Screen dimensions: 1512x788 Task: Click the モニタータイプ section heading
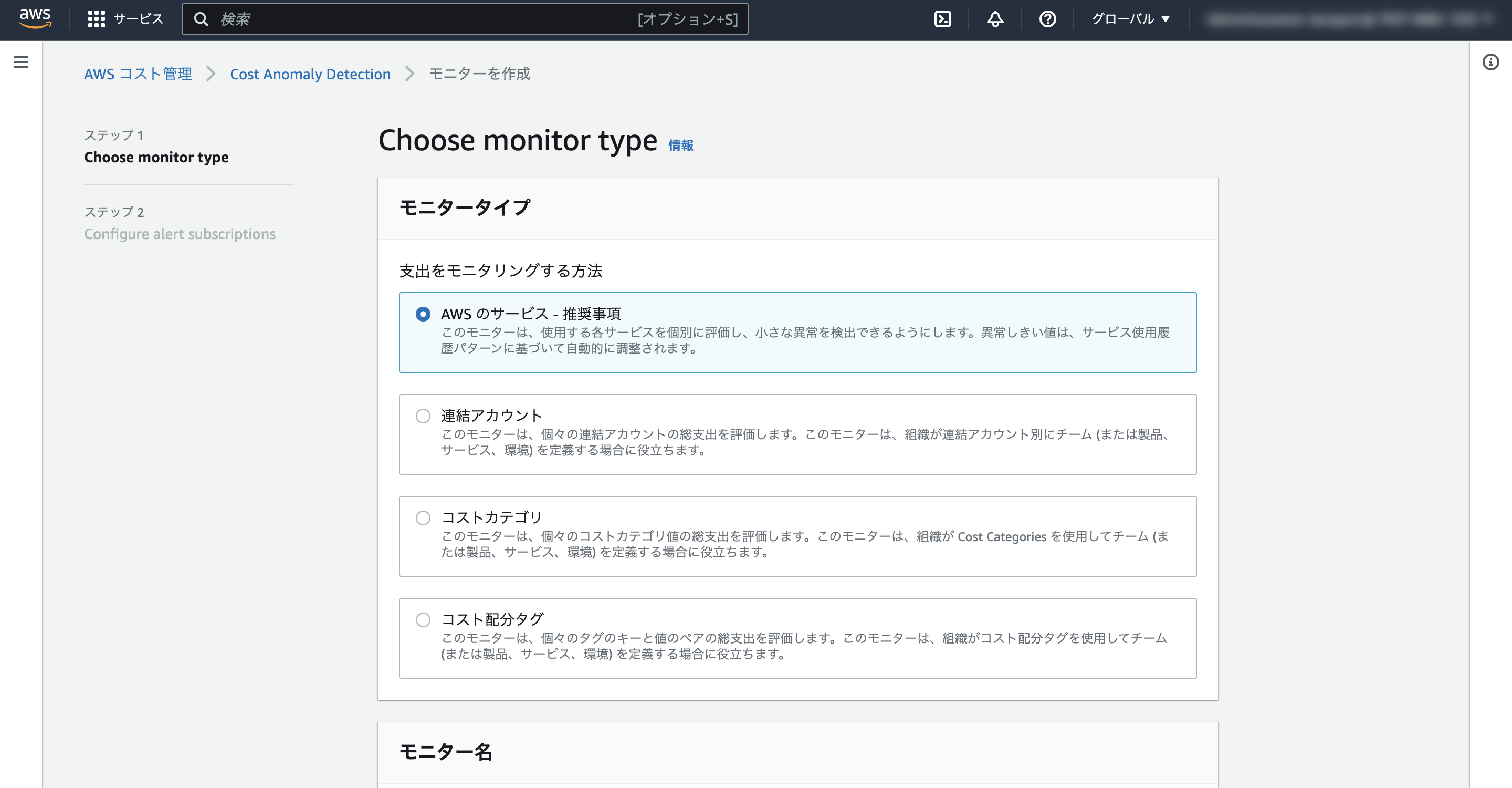pos(464,208)
